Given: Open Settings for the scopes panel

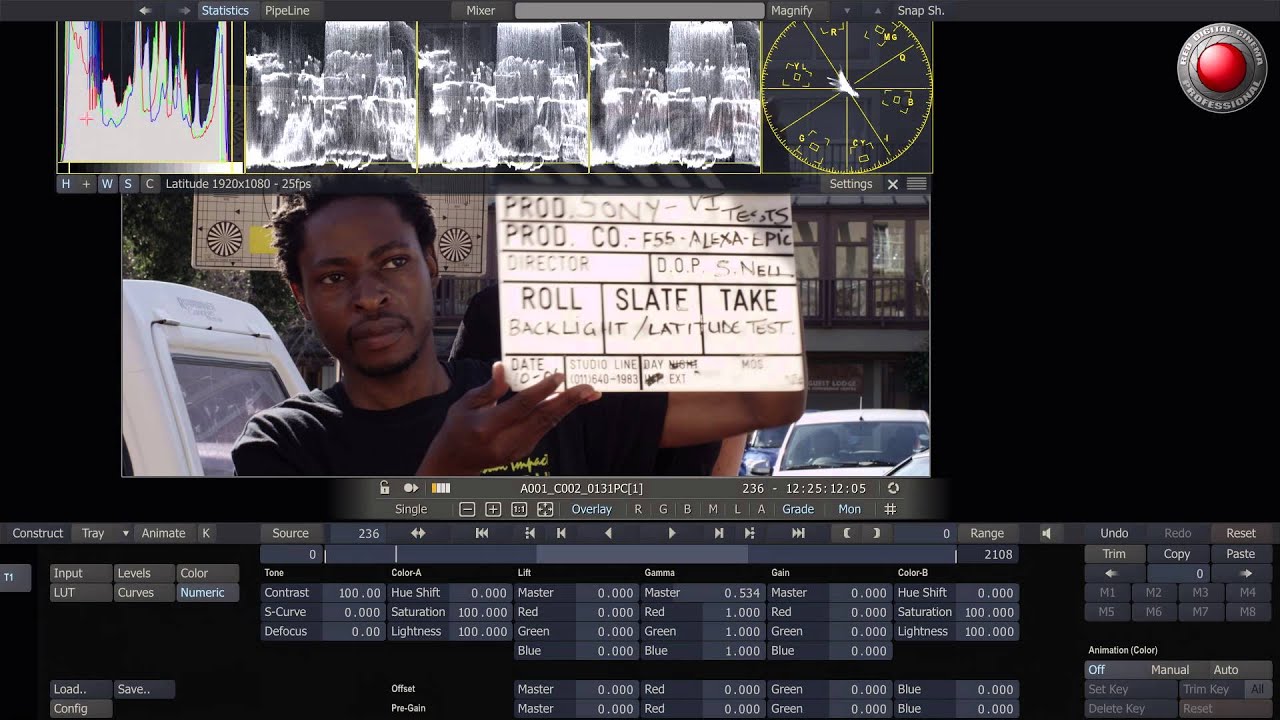Looking at the screenshot, I should [x=851, y=184].
